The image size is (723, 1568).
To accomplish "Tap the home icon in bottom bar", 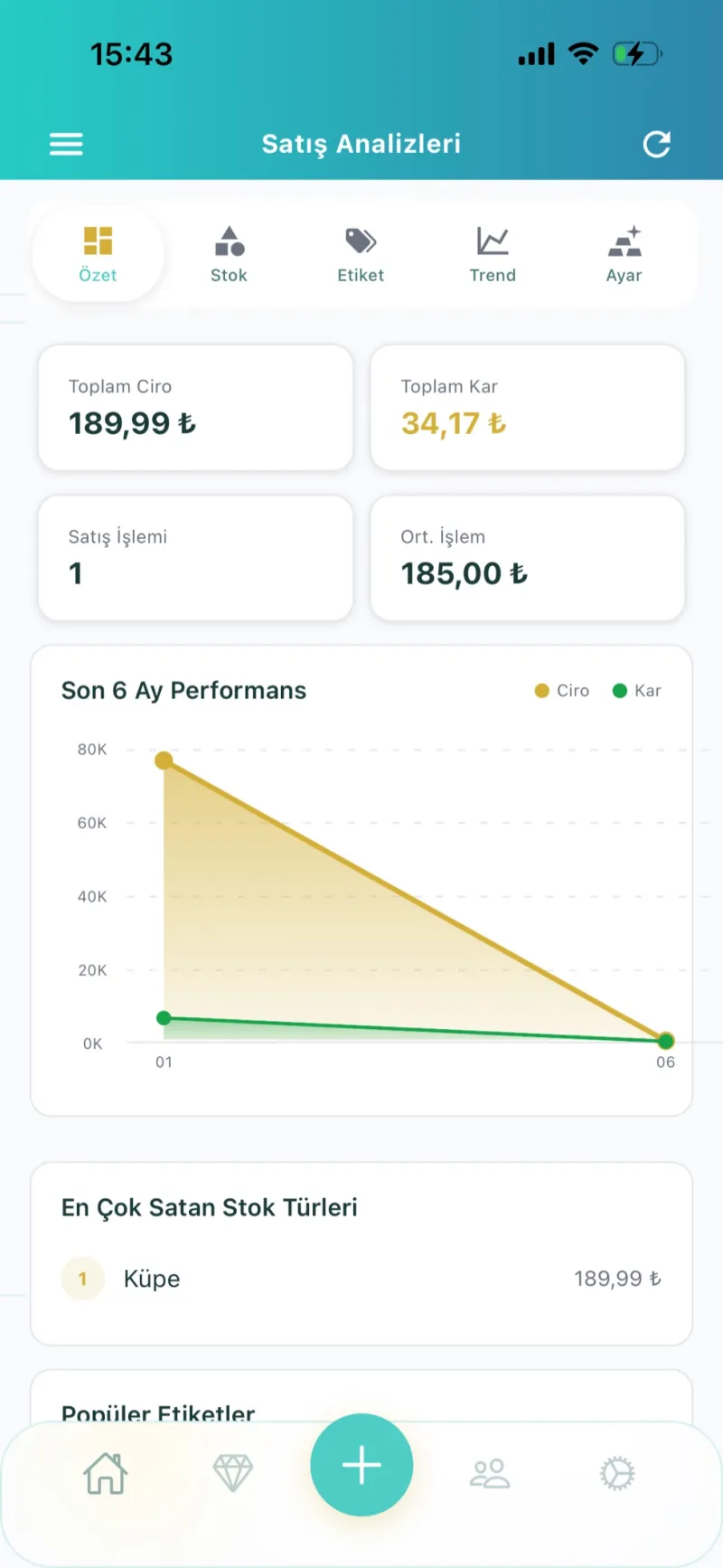I will (x=106, y=1473).
